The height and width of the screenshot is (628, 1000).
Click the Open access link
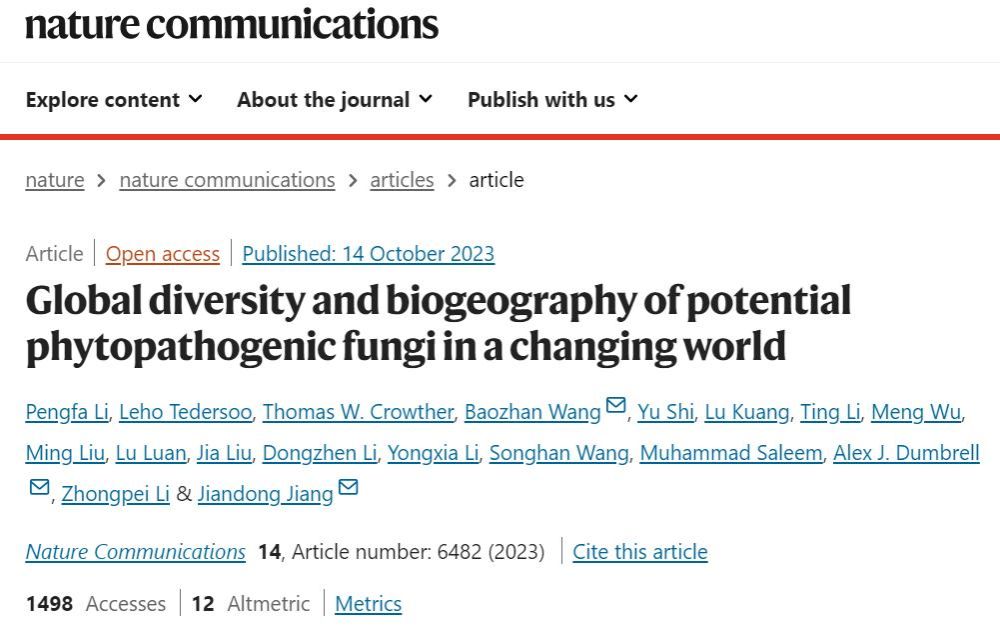[x=163, y=254]
